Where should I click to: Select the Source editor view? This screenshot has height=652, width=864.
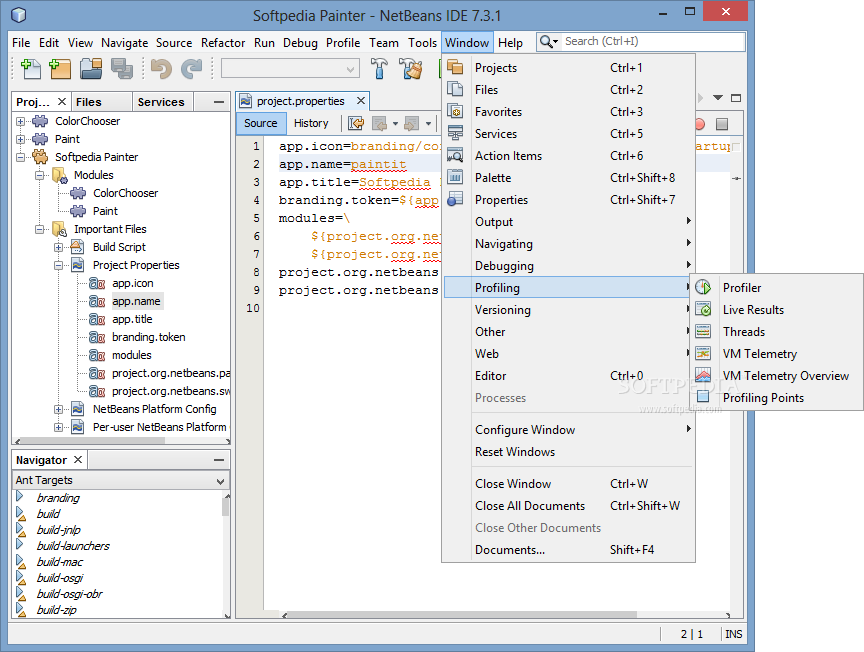261,123
